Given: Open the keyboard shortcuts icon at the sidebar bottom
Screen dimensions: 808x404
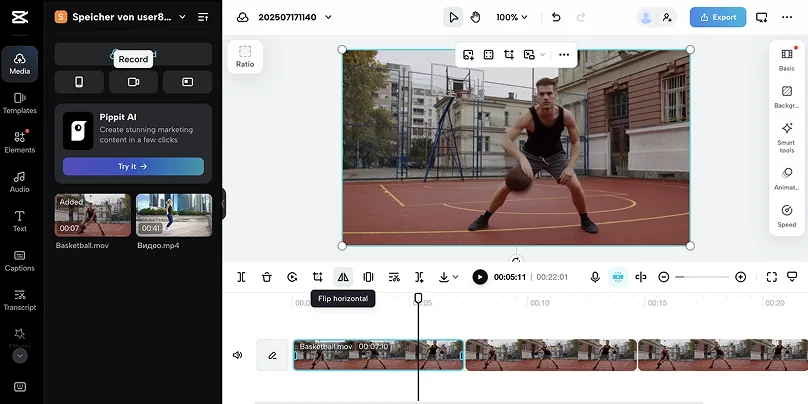Looking at the screenshot, I should [20, 386].
